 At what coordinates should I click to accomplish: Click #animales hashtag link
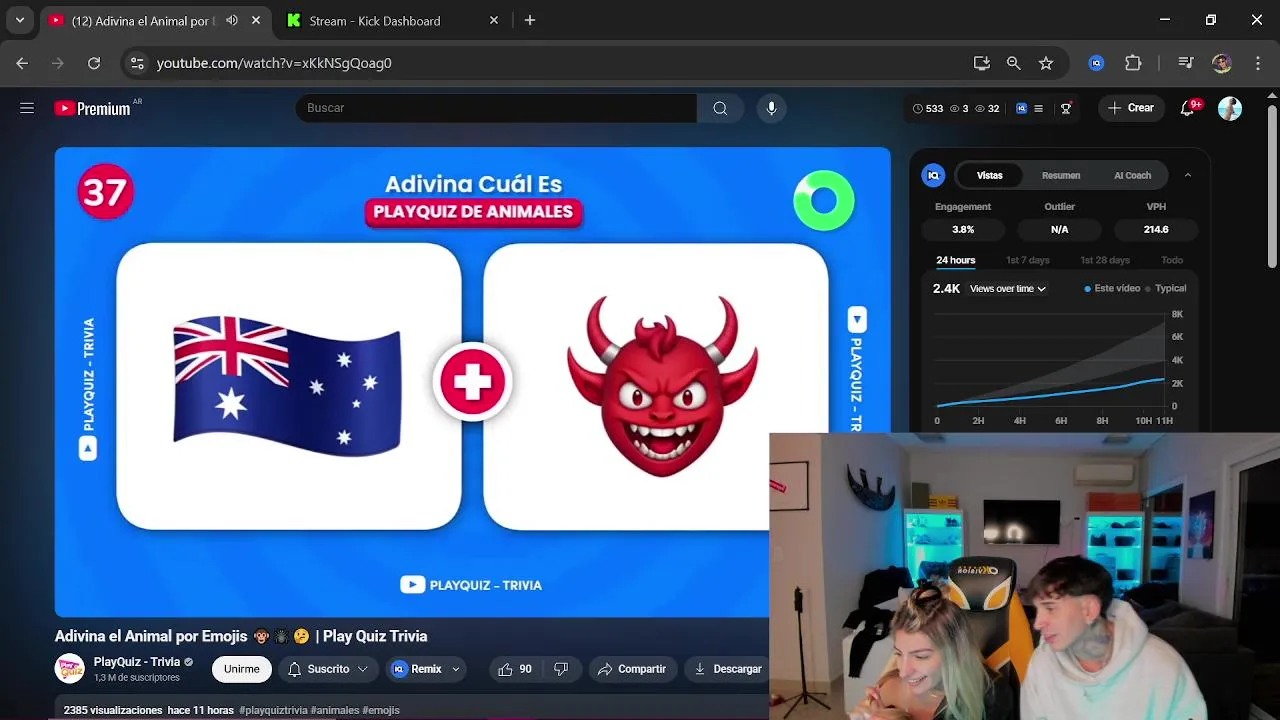(x=335, y=710)
